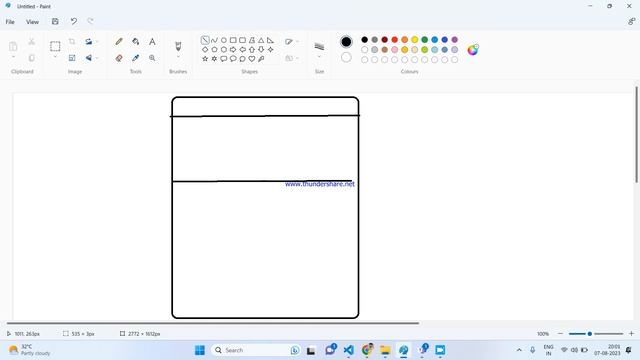Choose the Rectangle shape
The height and width of the screenshot is (360, 640).
[233, 40]
